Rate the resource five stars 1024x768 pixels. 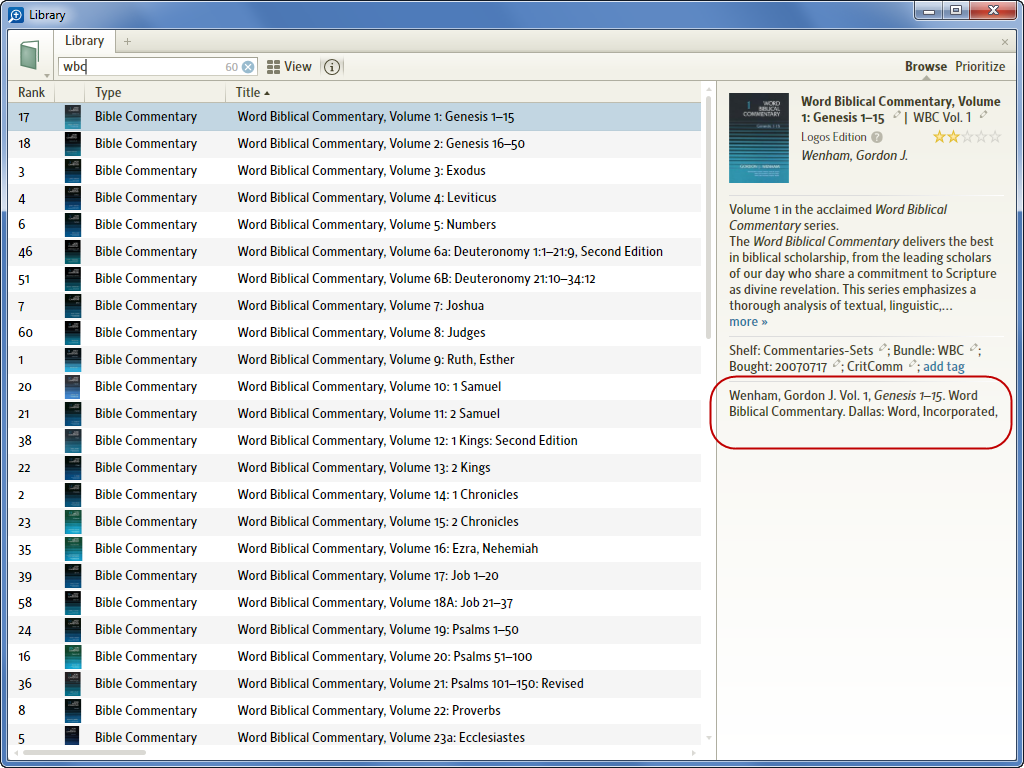pos(995,136)
